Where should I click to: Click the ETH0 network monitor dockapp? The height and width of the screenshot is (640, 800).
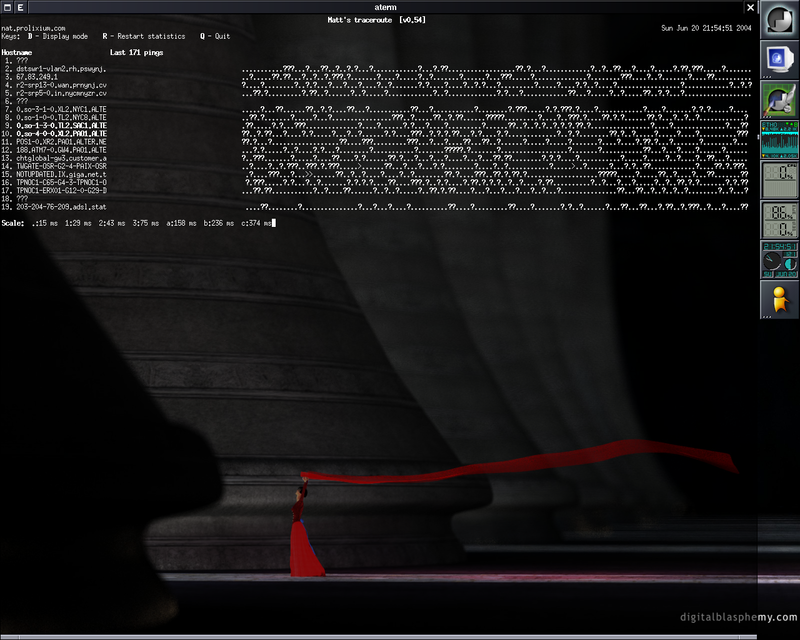click(x=780, y=139)
